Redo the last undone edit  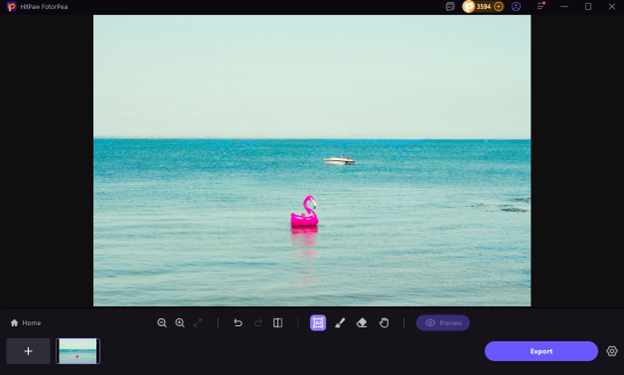(258, 323)
